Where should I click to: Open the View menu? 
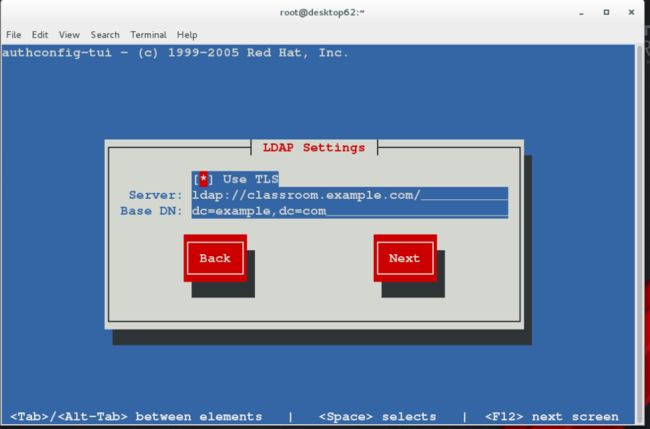coord(69,35)
